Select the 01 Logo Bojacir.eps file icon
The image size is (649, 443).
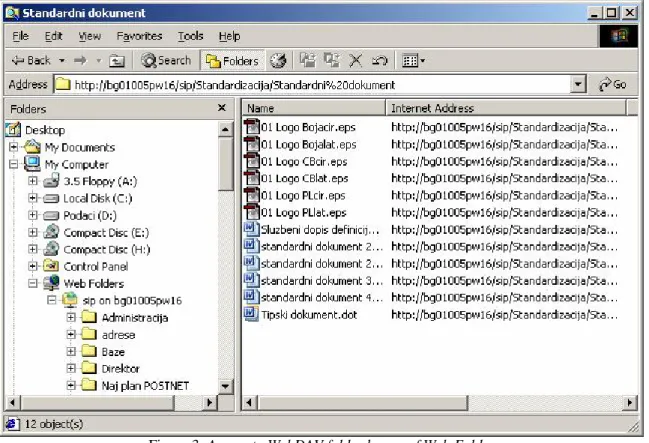[251, 127]
